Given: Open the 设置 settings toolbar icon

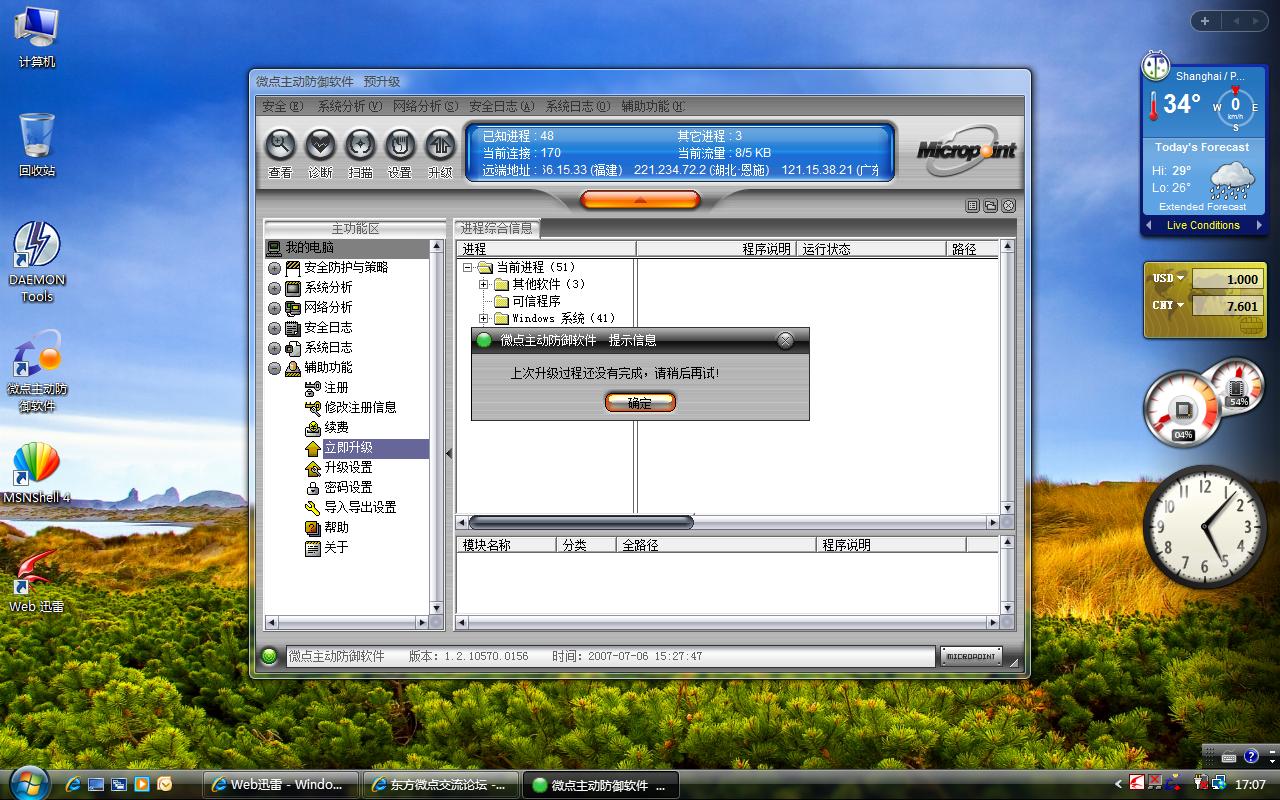Looking at the screenshot, I should coord(400,146).
